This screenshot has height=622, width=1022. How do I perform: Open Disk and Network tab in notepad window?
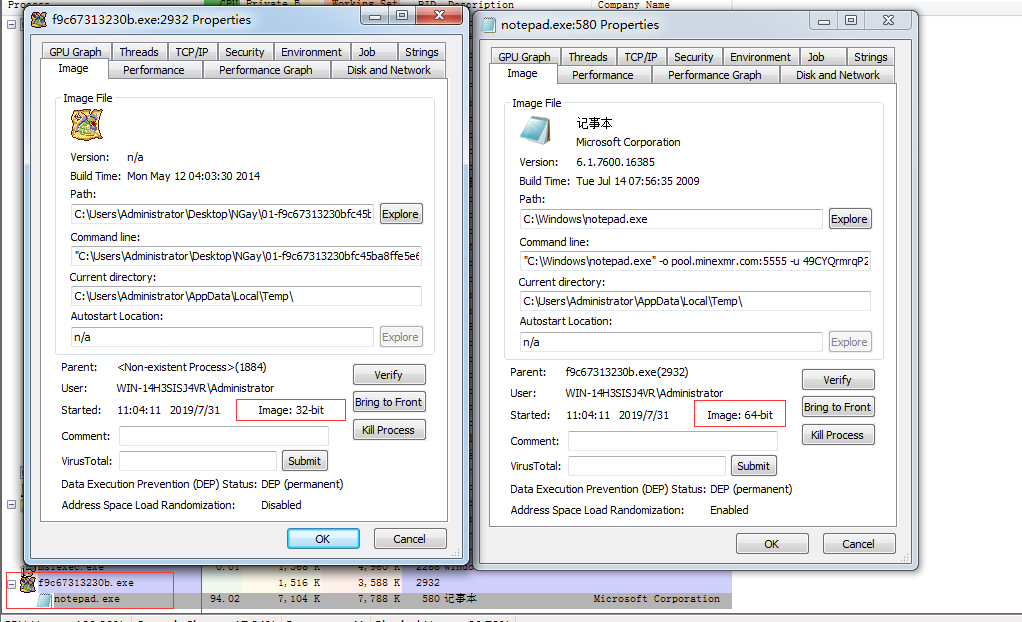(838, 75)
